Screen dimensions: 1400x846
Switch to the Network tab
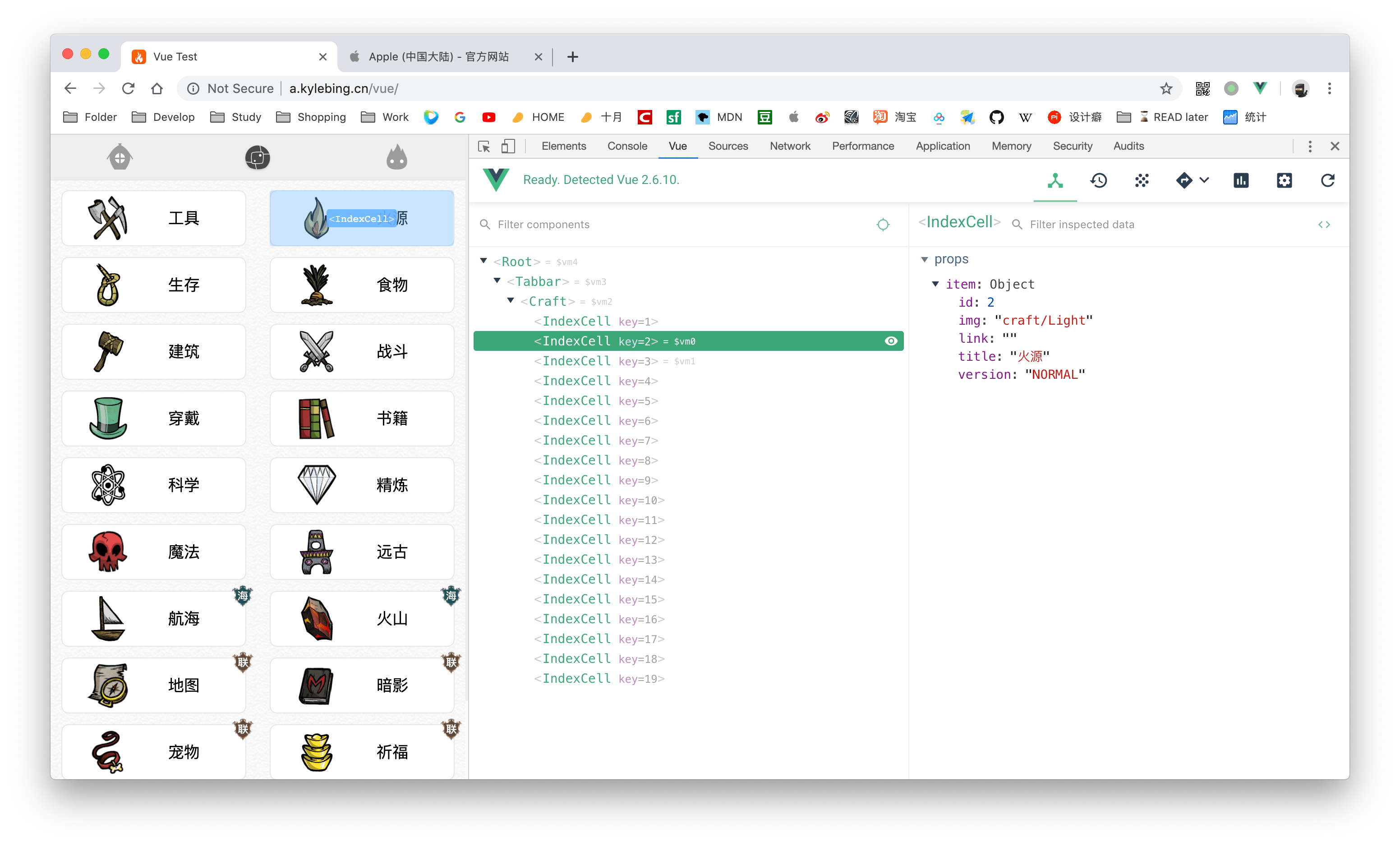(x=790, y=146)
